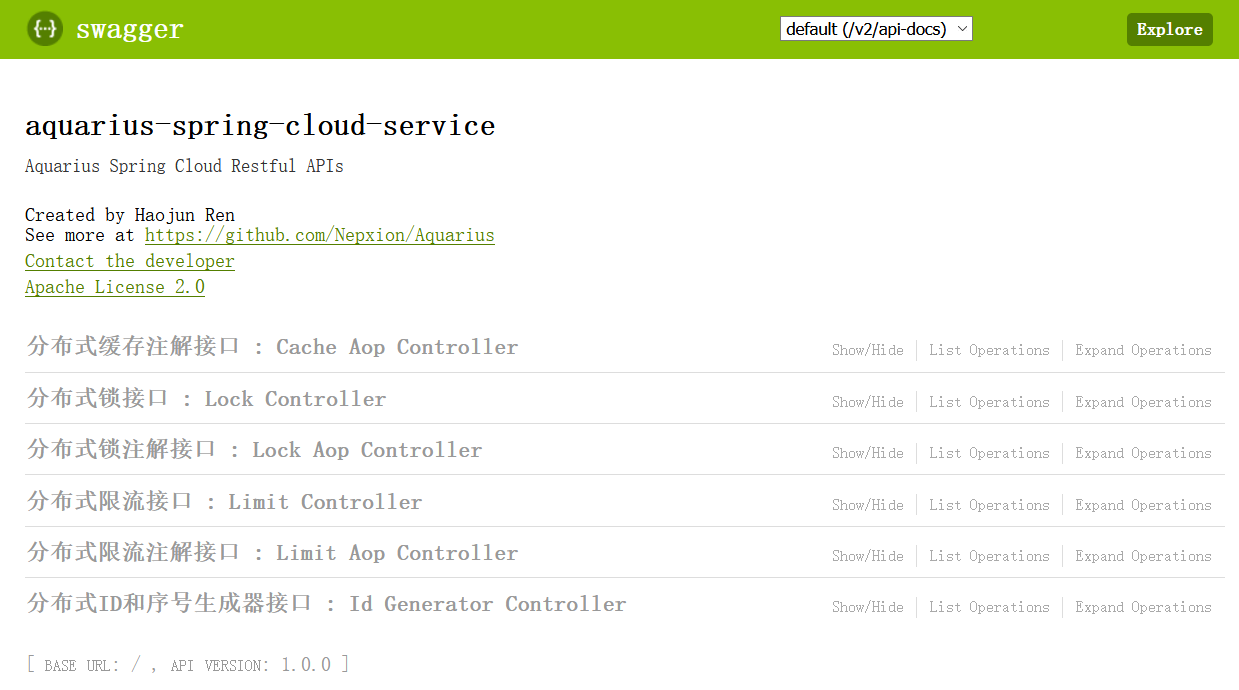
Task: Expand the Lock Controller heading
Action: click(206, 399)
